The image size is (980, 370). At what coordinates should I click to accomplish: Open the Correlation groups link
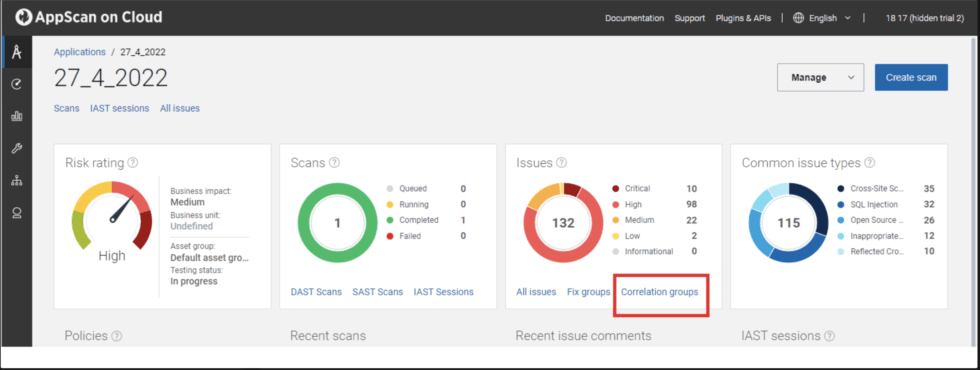659,292
